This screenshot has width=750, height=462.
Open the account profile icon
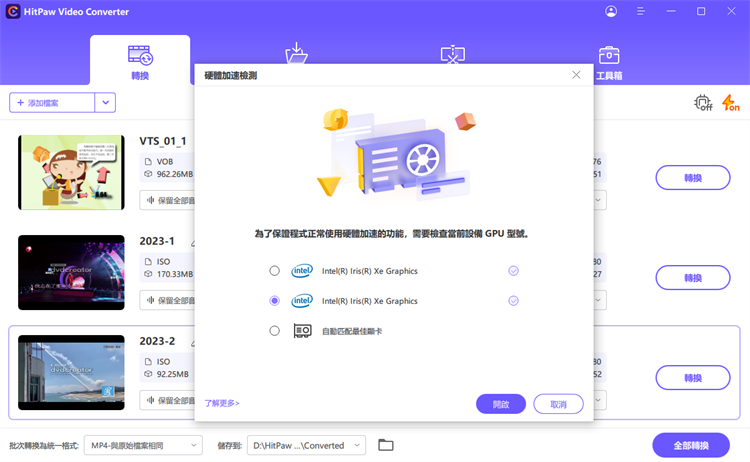(x=611, y=11)
